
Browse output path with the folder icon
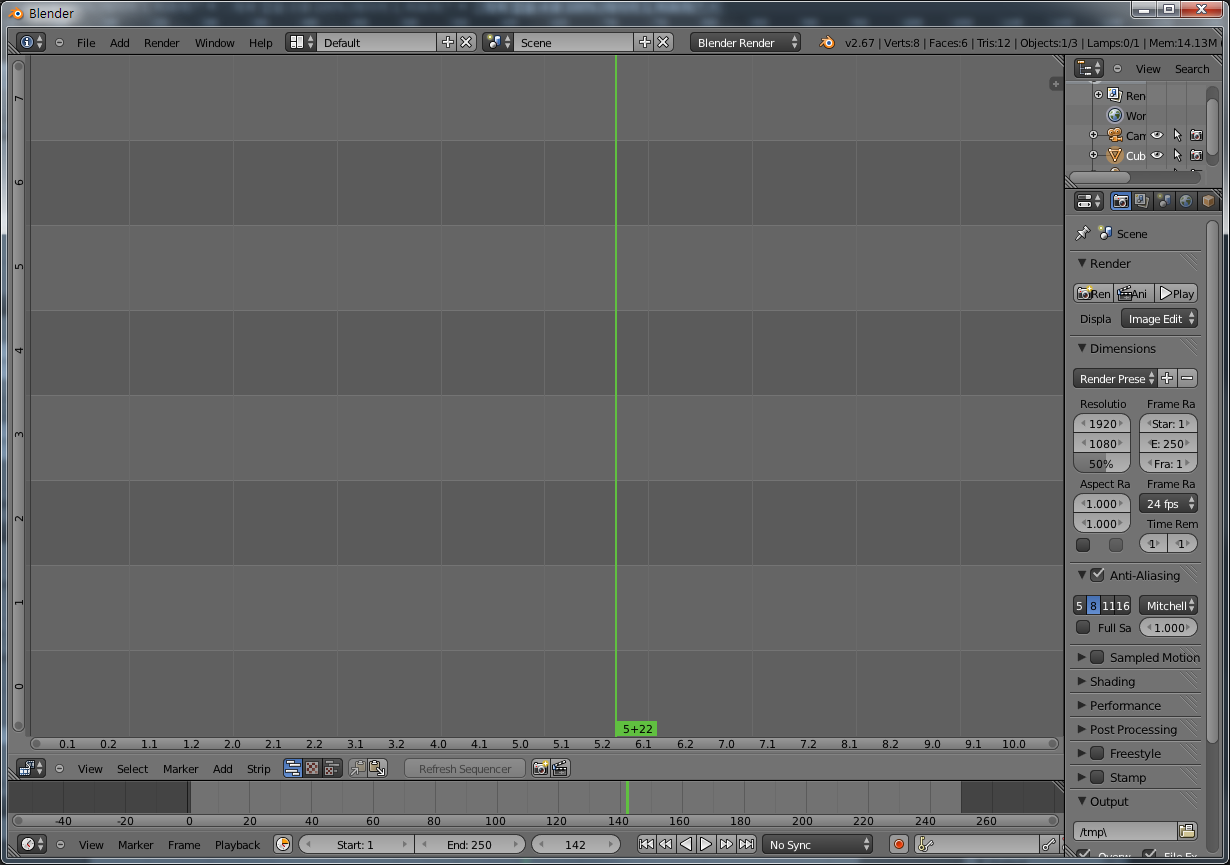tap(1187, 831)
